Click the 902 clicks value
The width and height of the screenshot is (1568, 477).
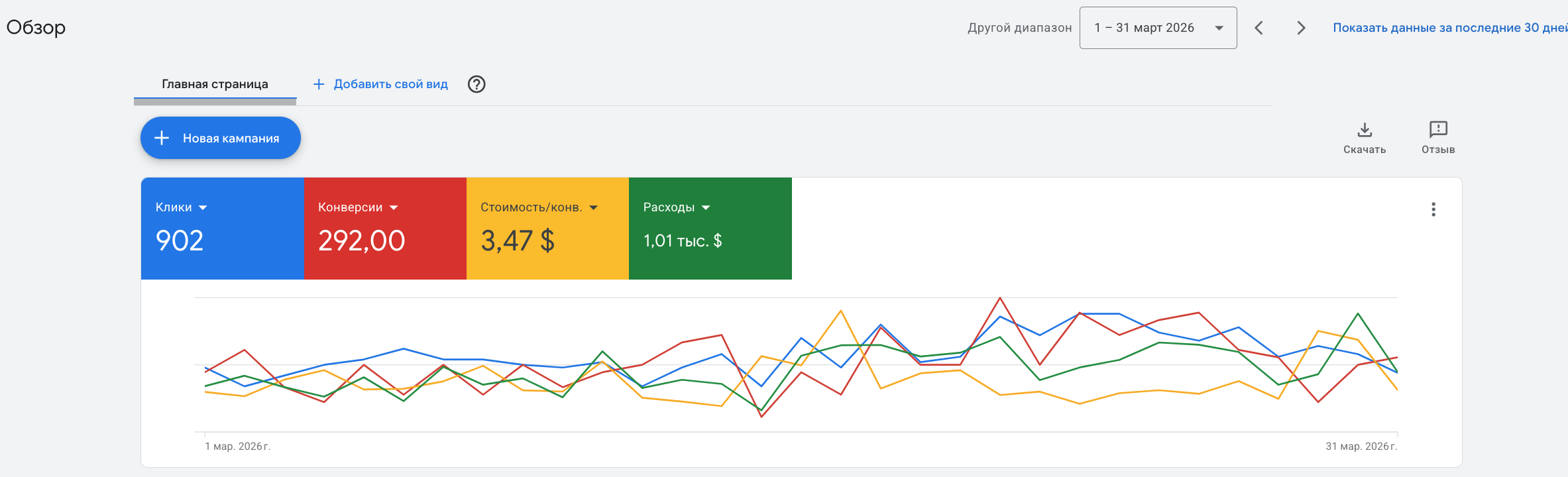tap(180, 240)
